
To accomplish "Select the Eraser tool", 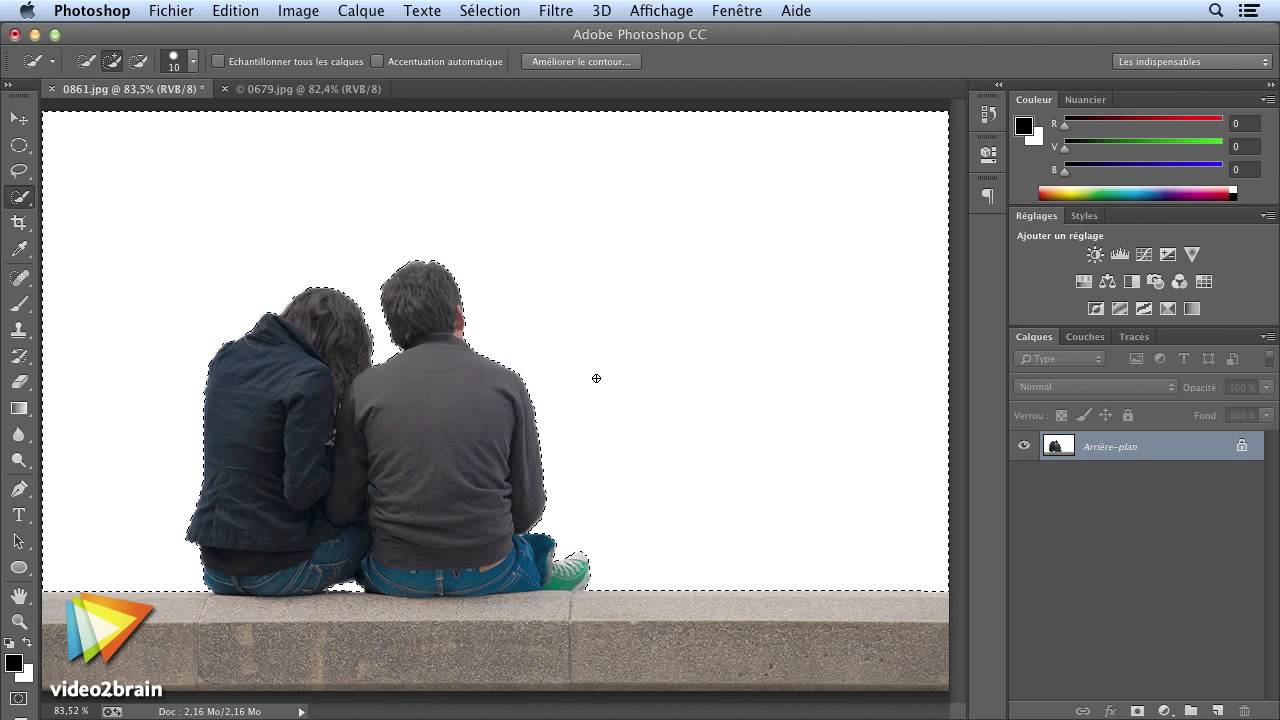I will point(19,382).
